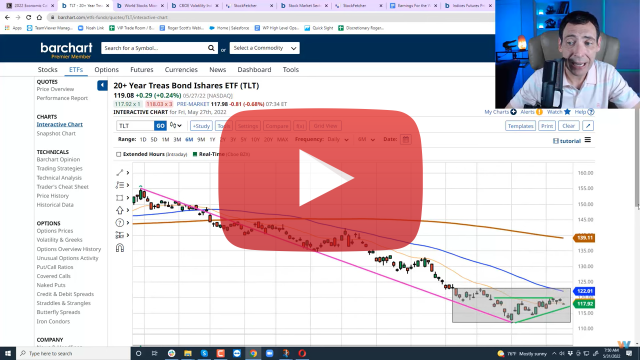Viewport: 640px width, 360px height.
Task: Select the arrow marker tool icon
Action: [x=120, y=210]
